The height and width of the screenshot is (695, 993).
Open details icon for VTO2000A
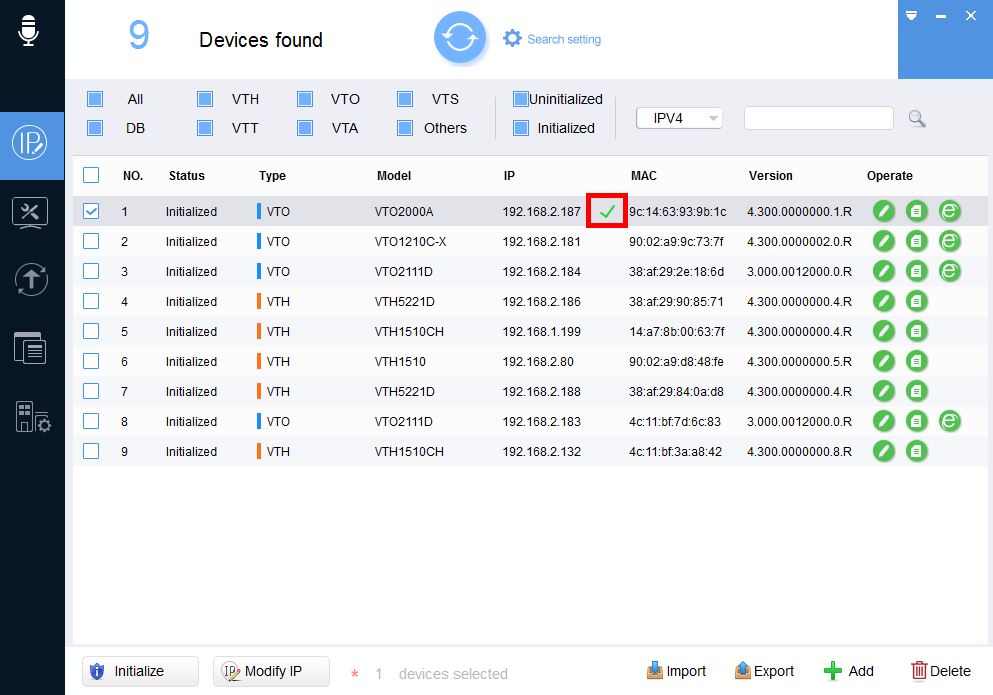tap(916, 211)
